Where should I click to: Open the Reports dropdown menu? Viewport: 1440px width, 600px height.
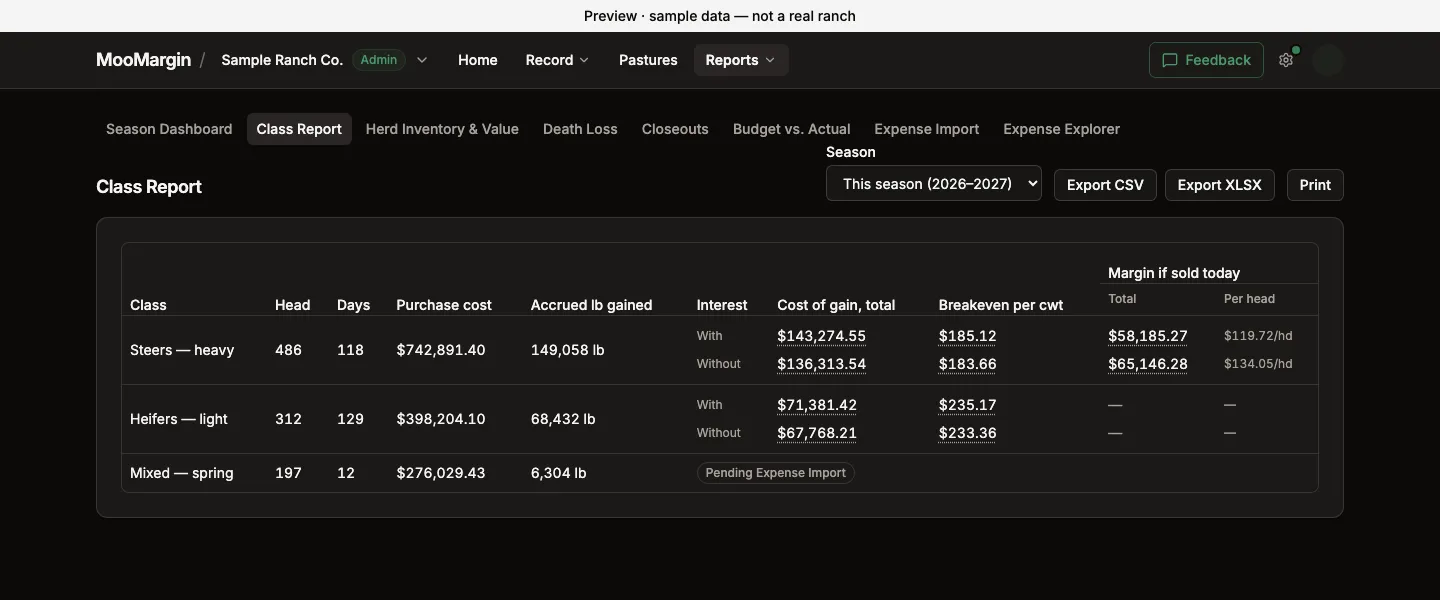coord(741,60)
